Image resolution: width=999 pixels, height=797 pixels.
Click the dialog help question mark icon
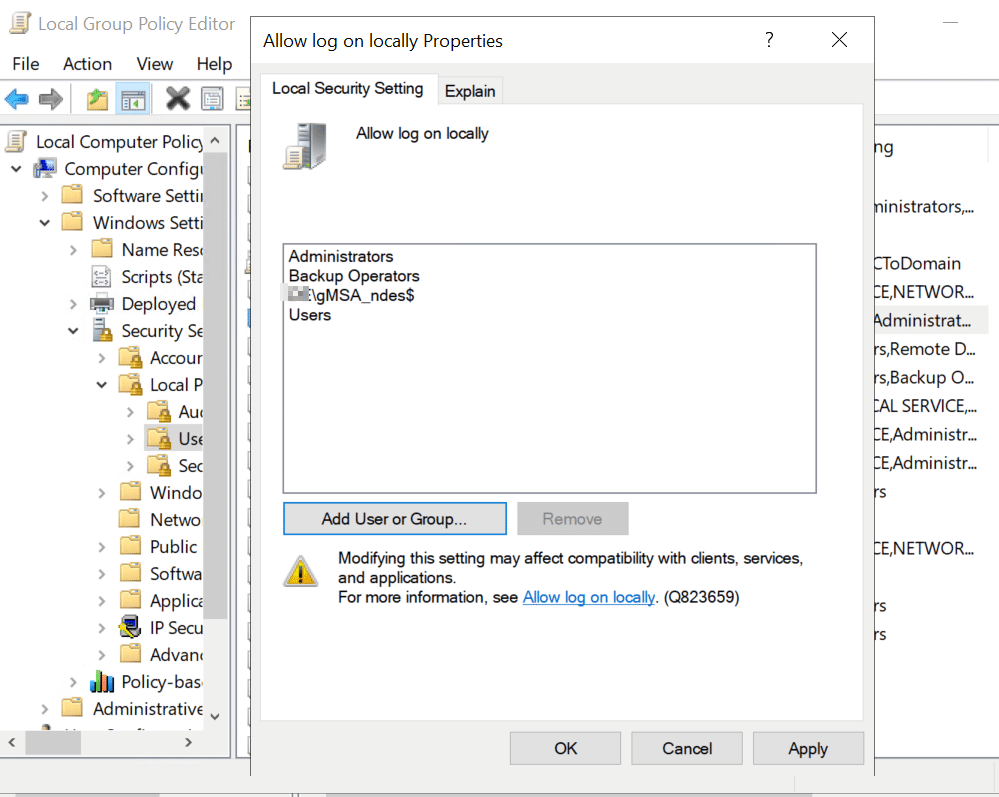point(768,40)
